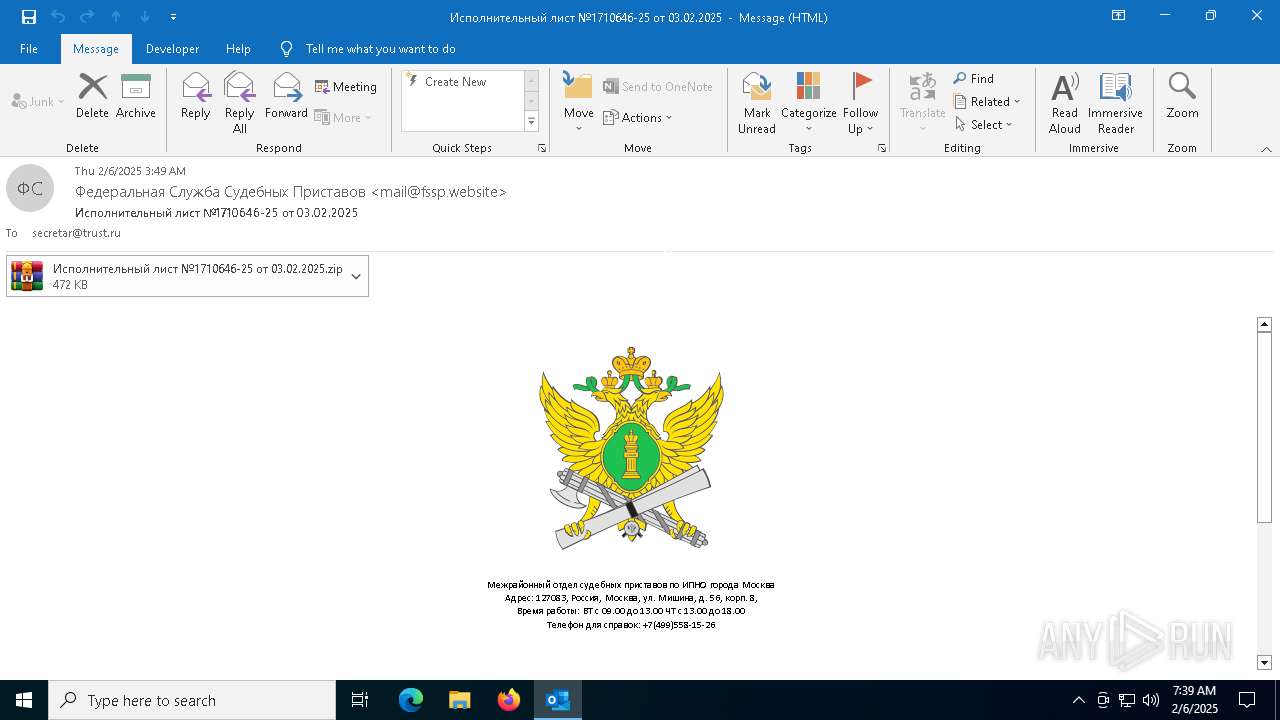The width and height of the screenshot is (1280, 720).
Task: Click the Zoom magnifier
Action: [x=1182, y=96]
